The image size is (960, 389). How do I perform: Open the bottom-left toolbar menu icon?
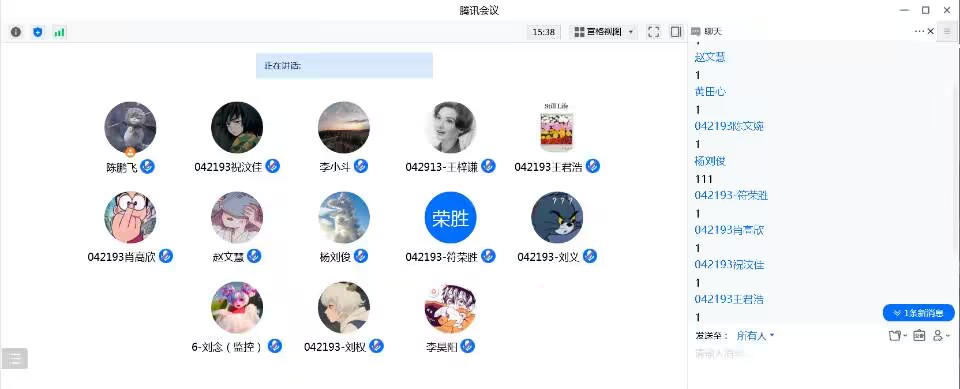click(15, 358)
